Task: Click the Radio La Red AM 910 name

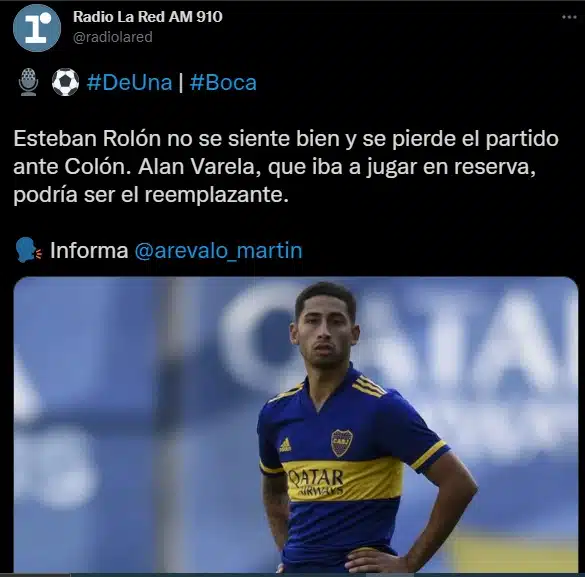Action: pyautogui.click(x=148, y=17)
